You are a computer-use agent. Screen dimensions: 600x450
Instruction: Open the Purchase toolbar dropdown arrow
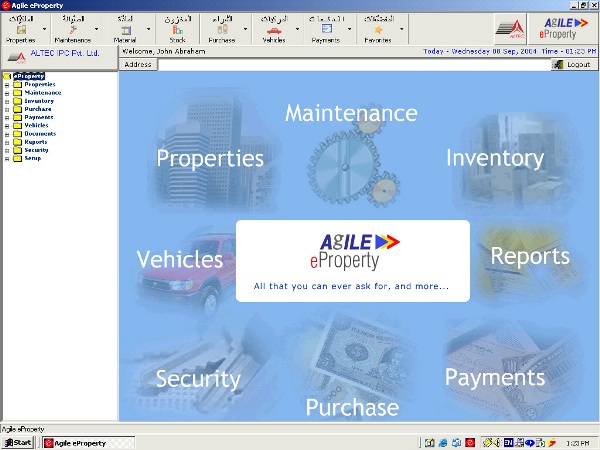tap(245, 29)
